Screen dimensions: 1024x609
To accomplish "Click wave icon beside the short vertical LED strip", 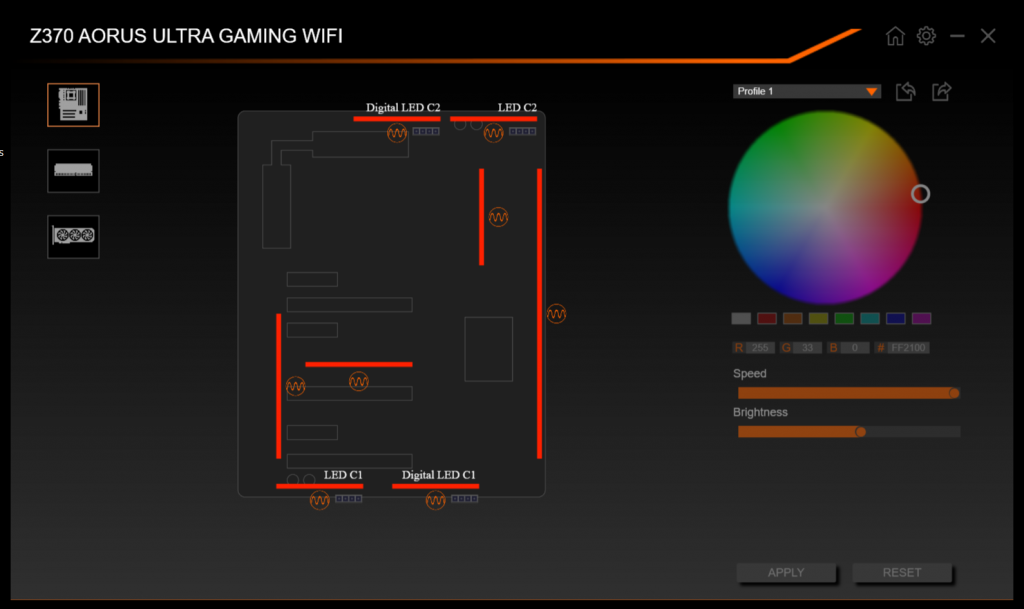I will pyautogui.click(x=498, y=217).
